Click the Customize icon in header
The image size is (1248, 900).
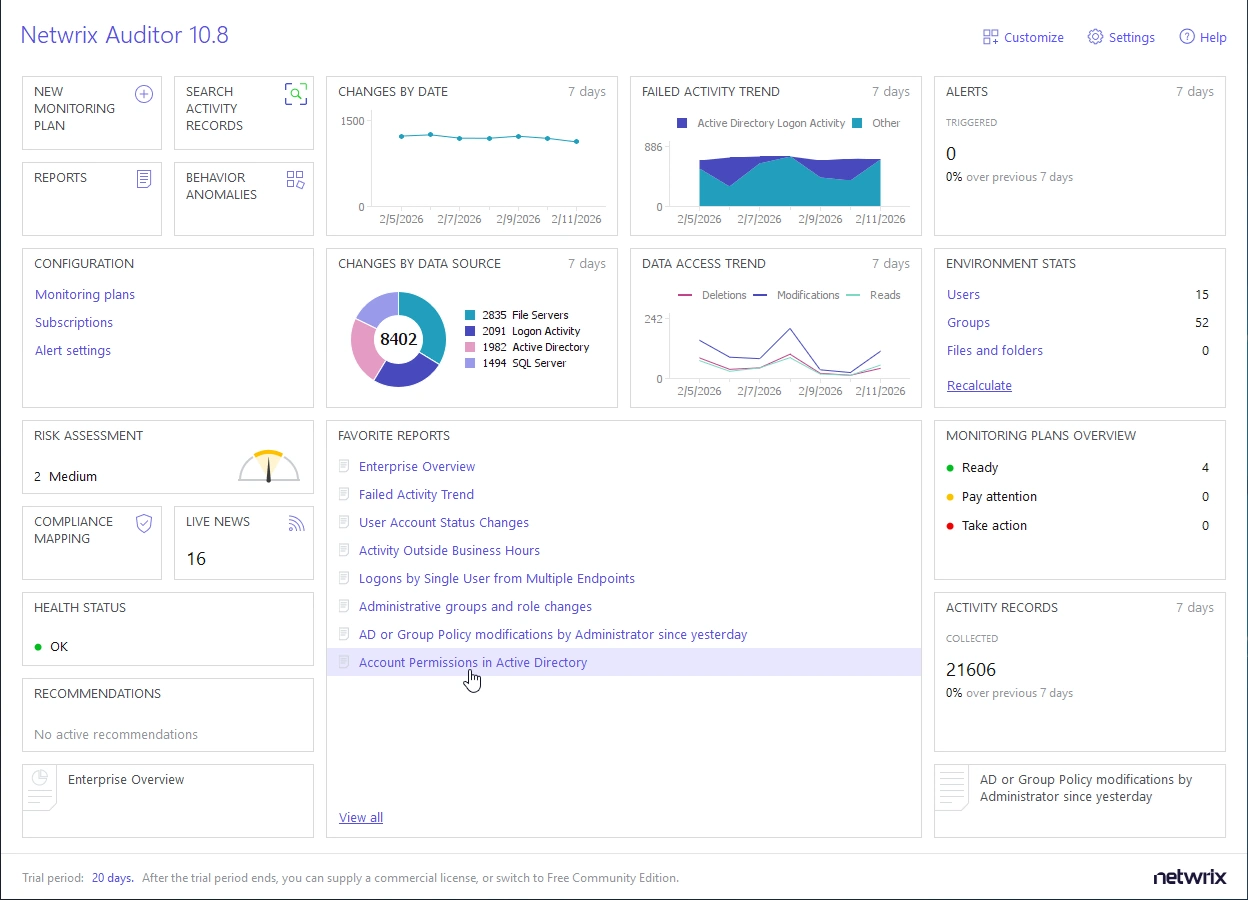pyautogui.click(x=991, y=37)
